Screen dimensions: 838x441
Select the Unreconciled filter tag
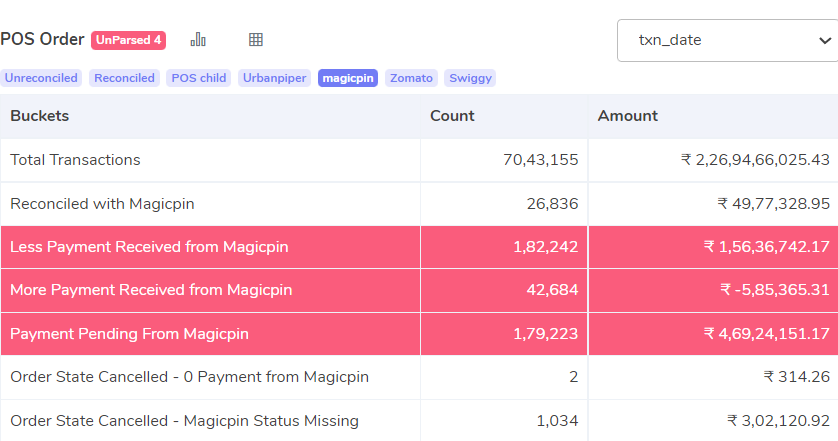(41, 78)
